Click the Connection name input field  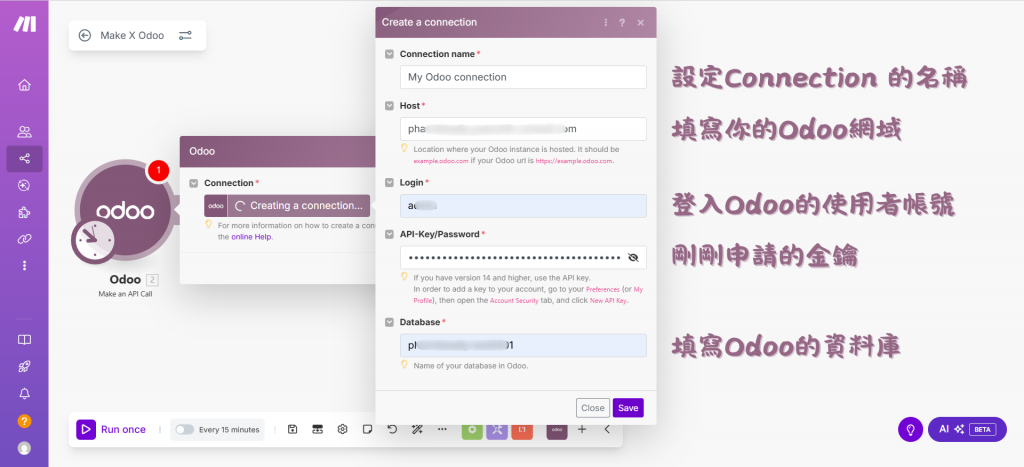(x=523, y=77)
